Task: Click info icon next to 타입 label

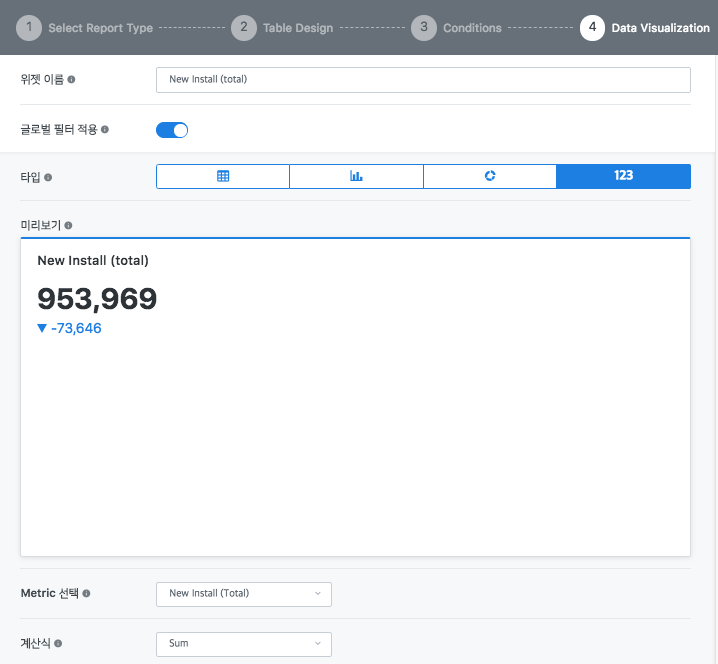Action: click(48, 177)
